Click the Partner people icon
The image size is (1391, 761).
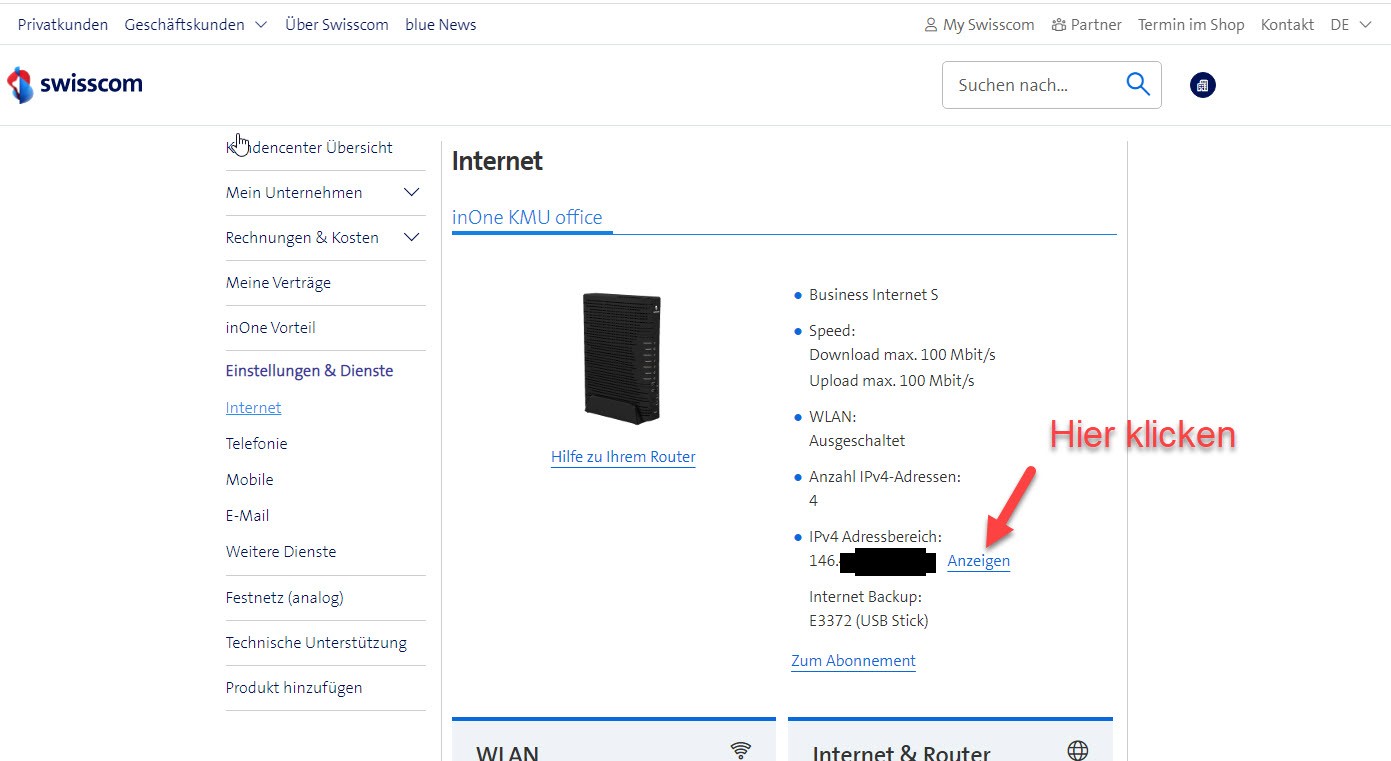click(1059, 25)
